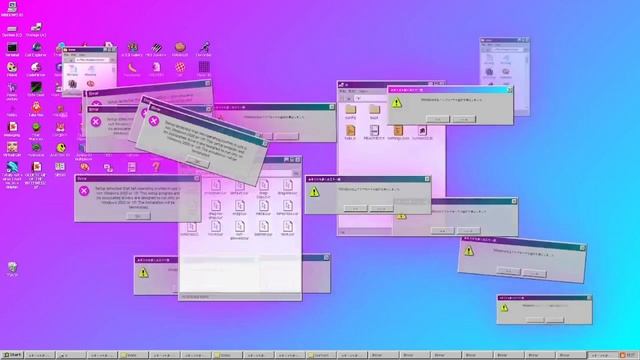Select the white document file in right explorer window
Image resolution: width=640 pixels, height=360 pixels.
[x=374, y=130]
